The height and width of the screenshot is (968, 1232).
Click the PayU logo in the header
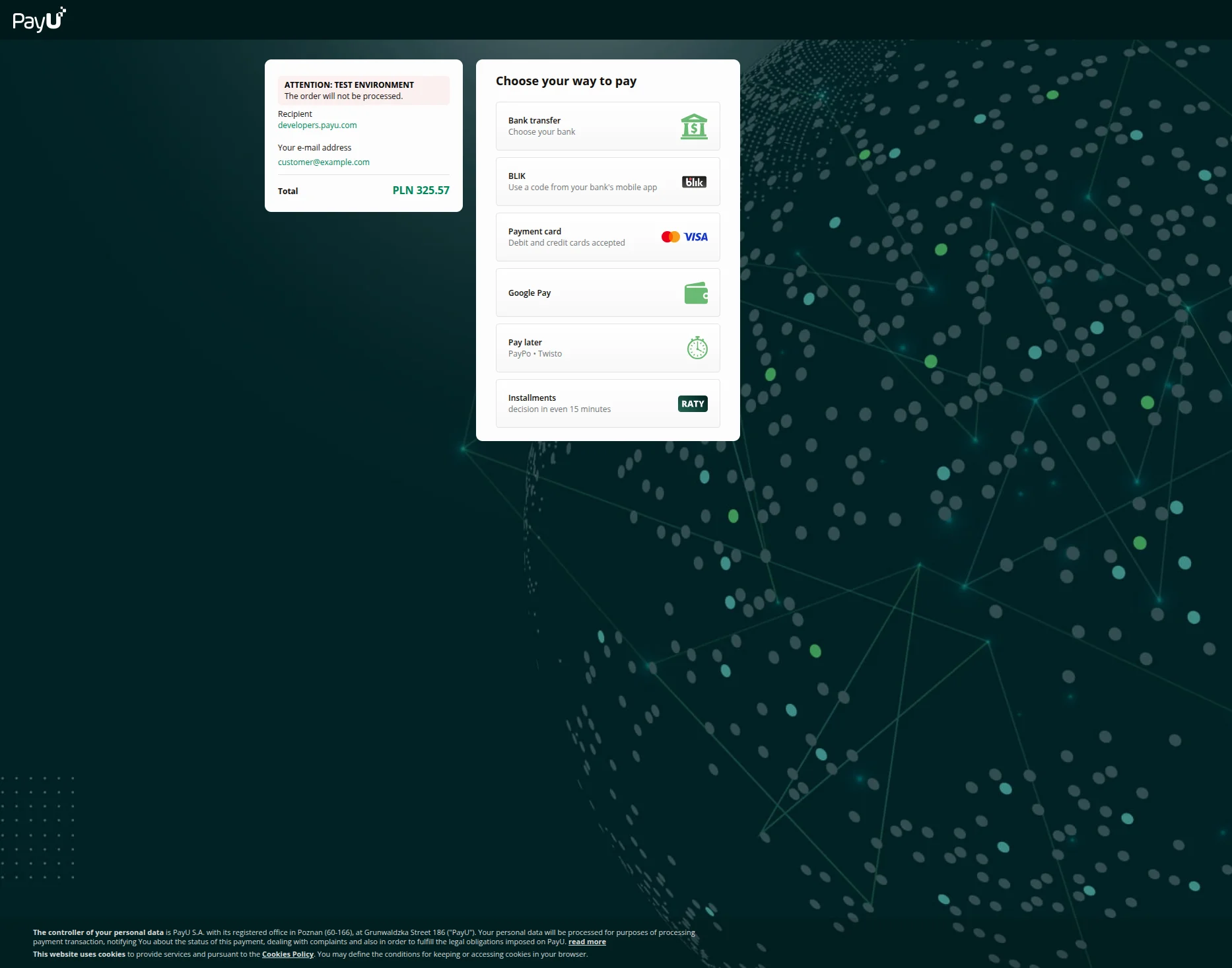click(39, 20)
